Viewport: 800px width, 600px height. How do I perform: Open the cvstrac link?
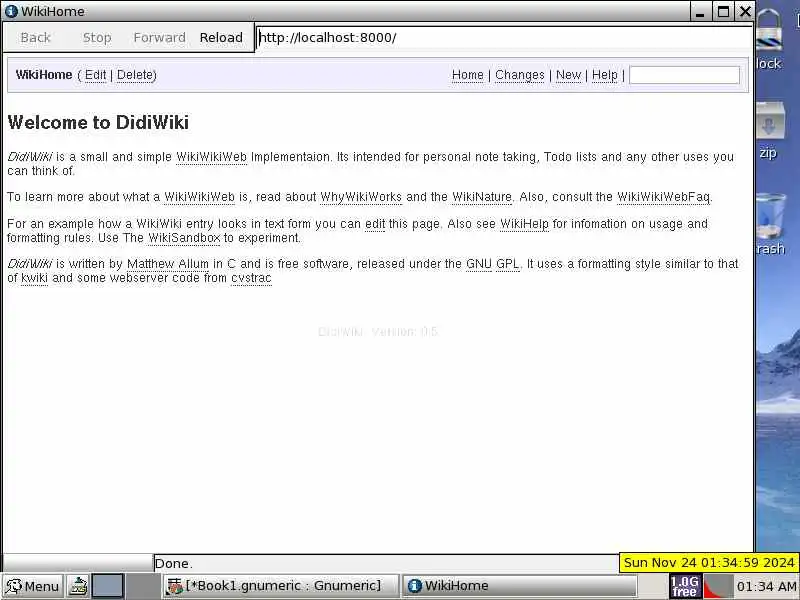click(x=251, y=278)
